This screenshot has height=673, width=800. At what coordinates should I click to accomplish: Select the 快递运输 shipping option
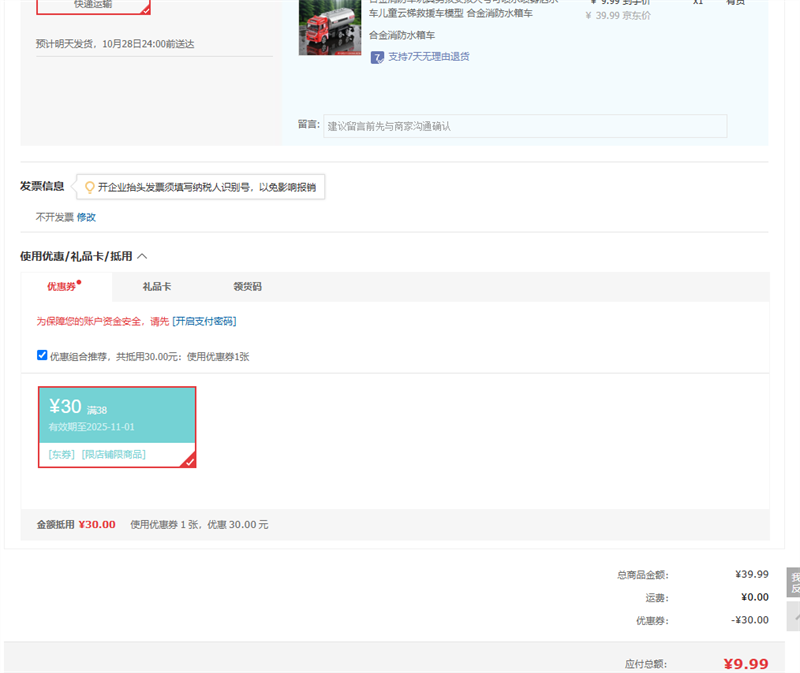click(x=93, y=5)
